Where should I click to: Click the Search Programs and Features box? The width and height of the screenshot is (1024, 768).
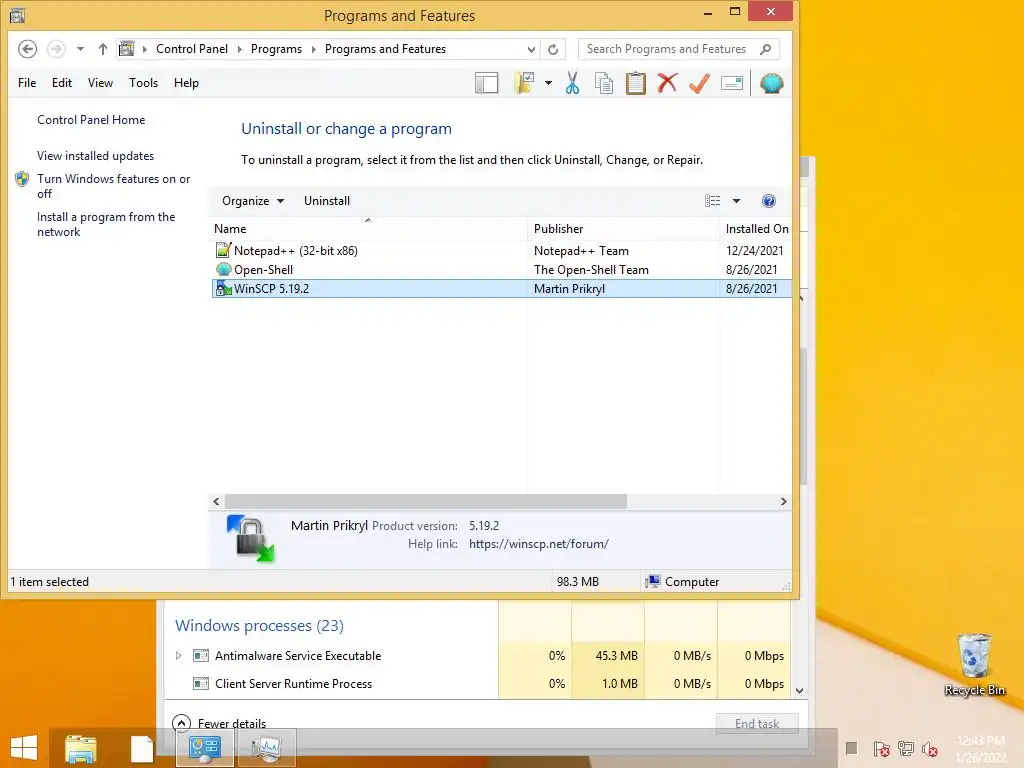(x=679, y=49)
